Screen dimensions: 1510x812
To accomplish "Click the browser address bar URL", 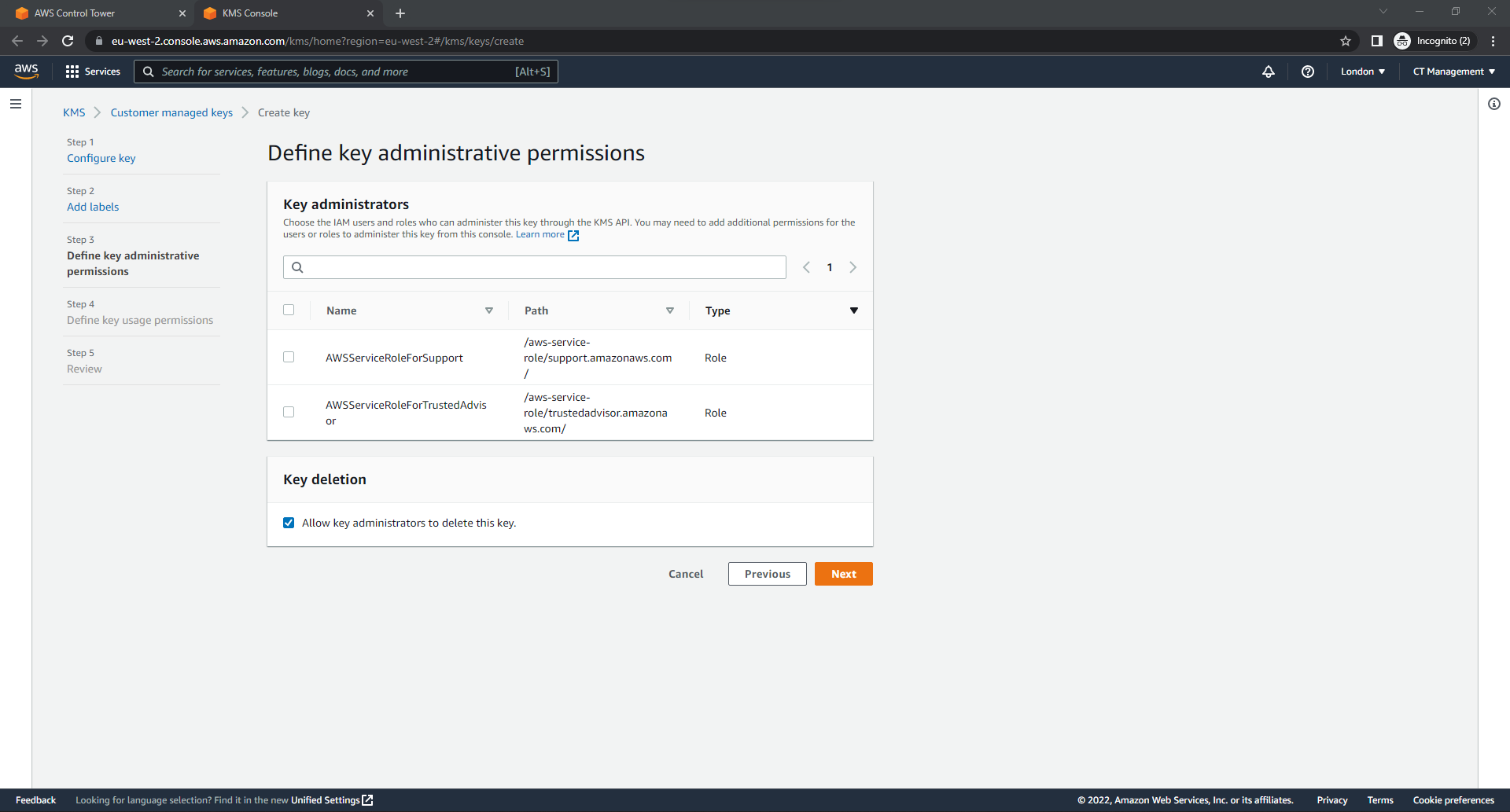I will (318, 41).
